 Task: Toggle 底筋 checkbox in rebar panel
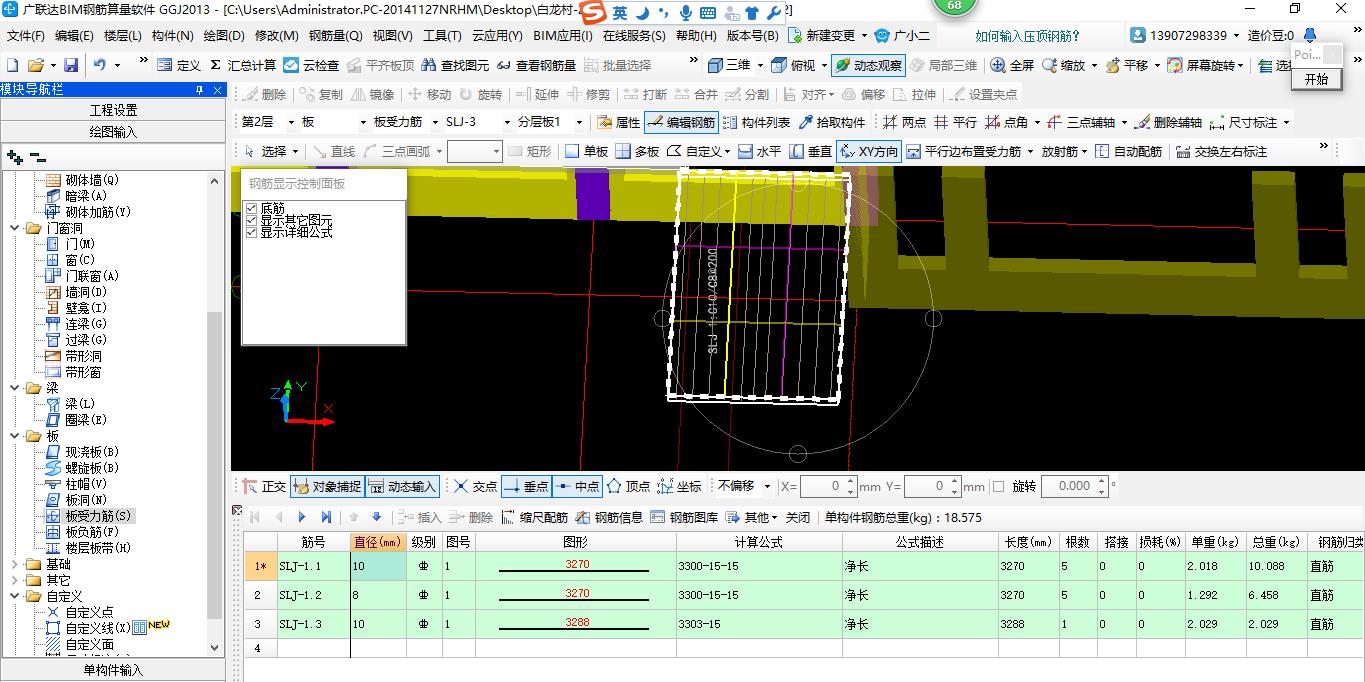point(252,208)
